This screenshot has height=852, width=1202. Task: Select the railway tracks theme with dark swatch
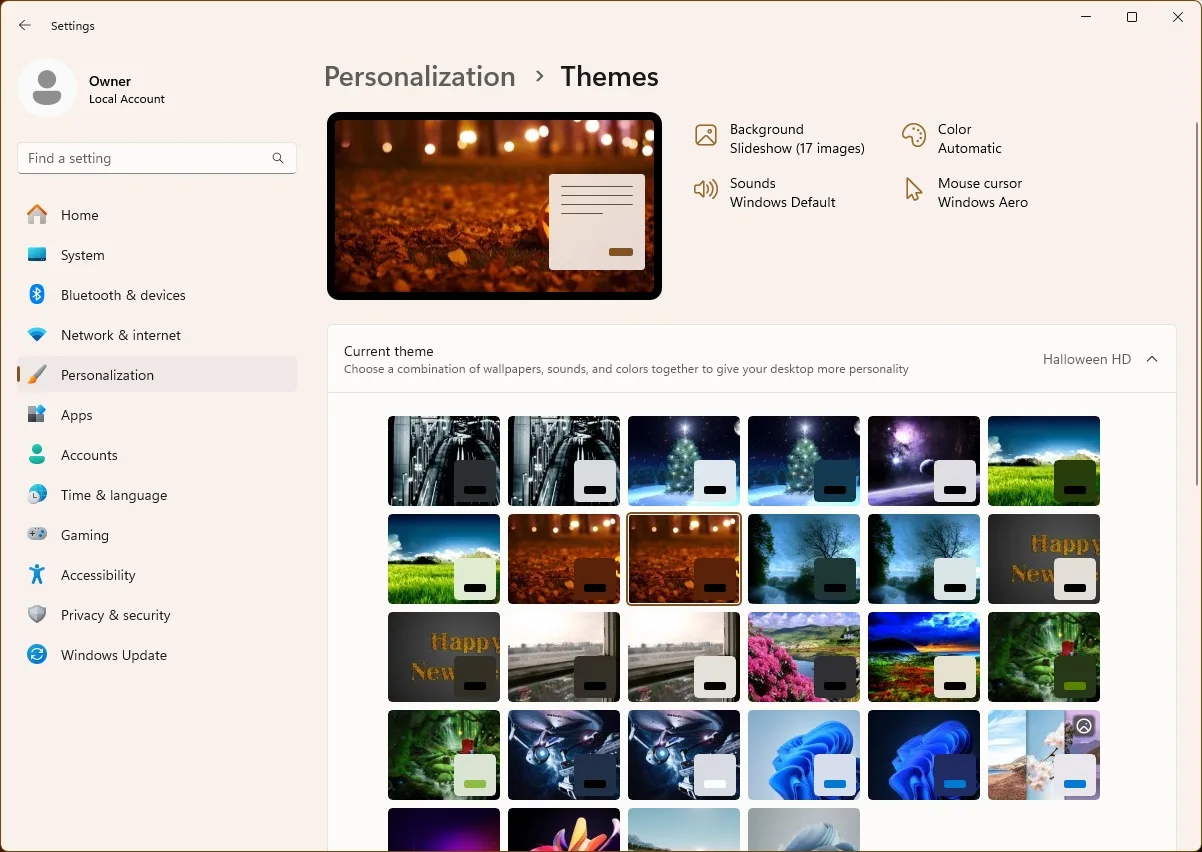coord(444,461)
